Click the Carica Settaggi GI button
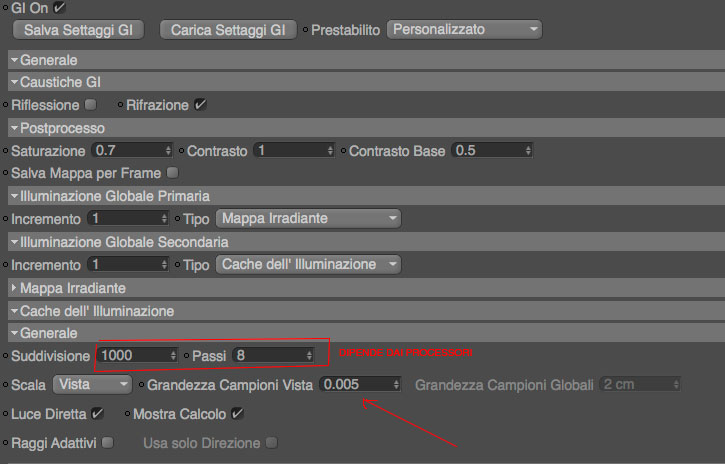This screenshot has height=464, width=725. 228,30
